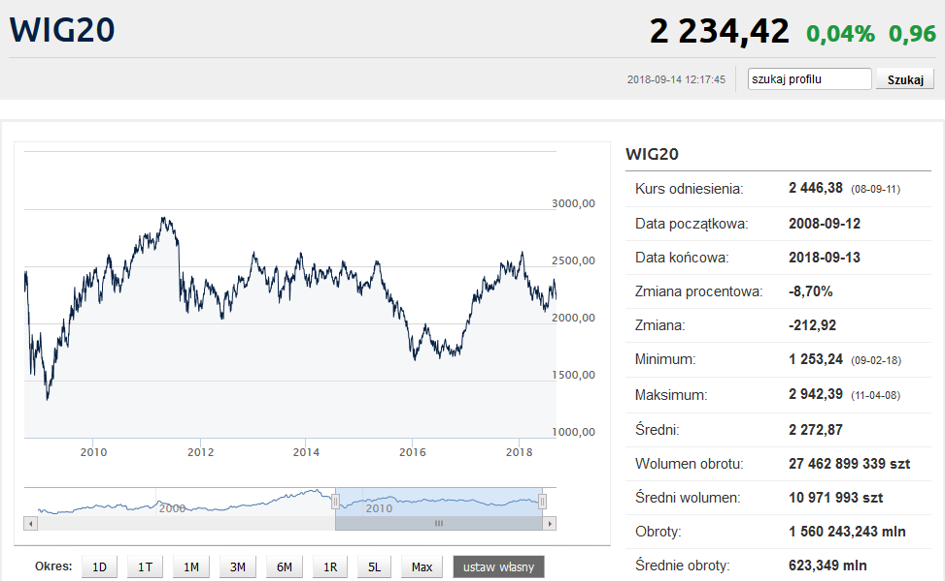Select the 3M period button
Screen dimensions: 945x581
(237, 567)
